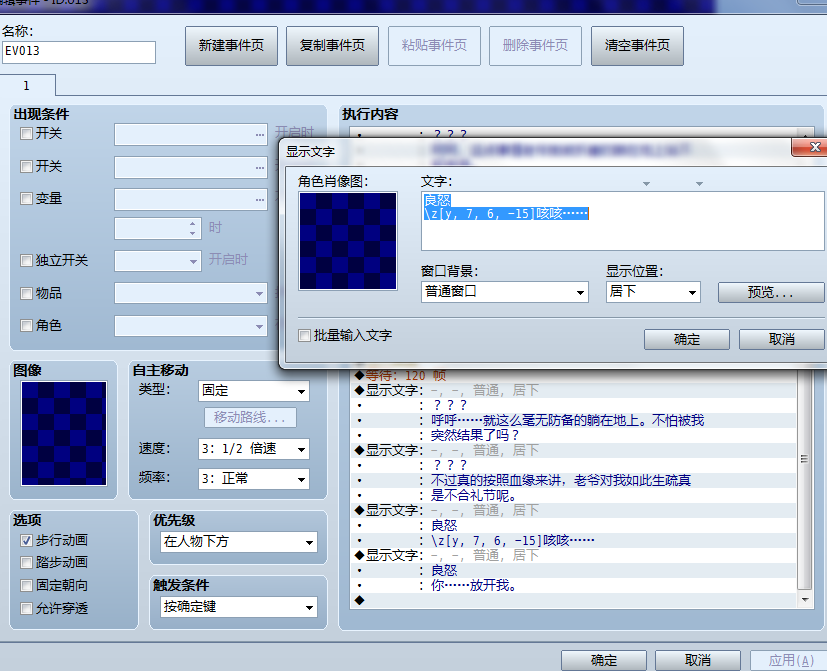The width and height of the screenshot is (827, 671).
Task: Click the 新建事件页 button
Action: point(231,46)
